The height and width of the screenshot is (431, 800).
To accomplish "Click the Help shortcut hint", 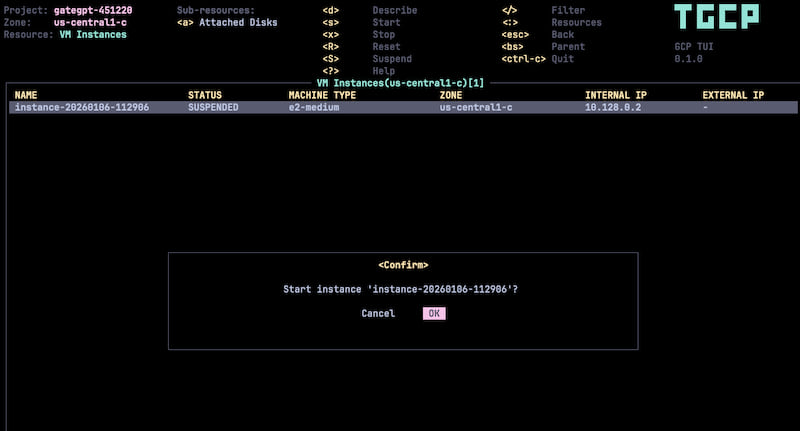I will [384, 71].
